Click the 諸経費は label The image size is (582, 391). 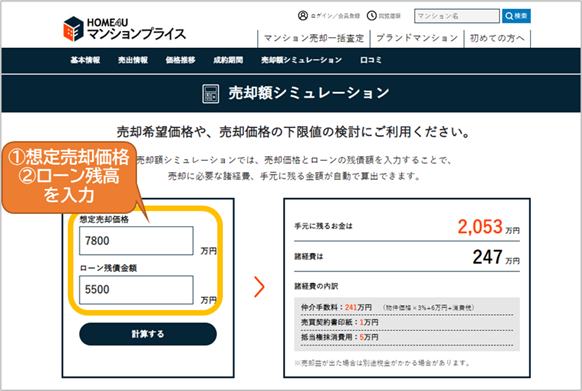(309, 257)
